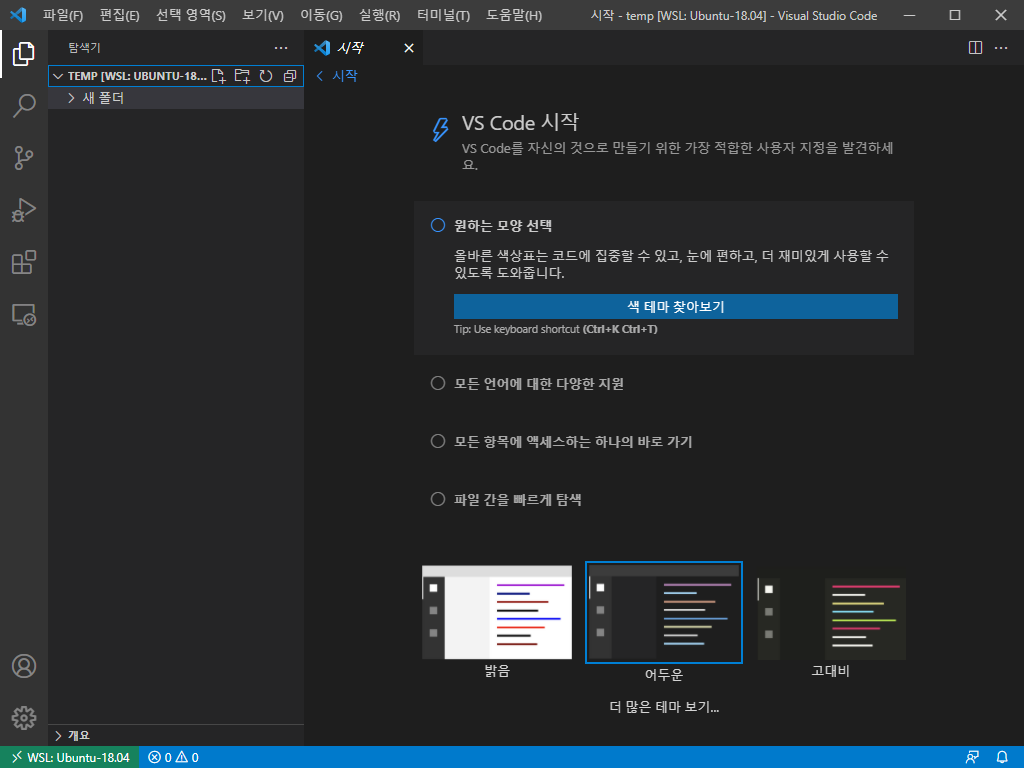
Task: Open the Explorer view in activity bar
Action: [x=24, y=54]
